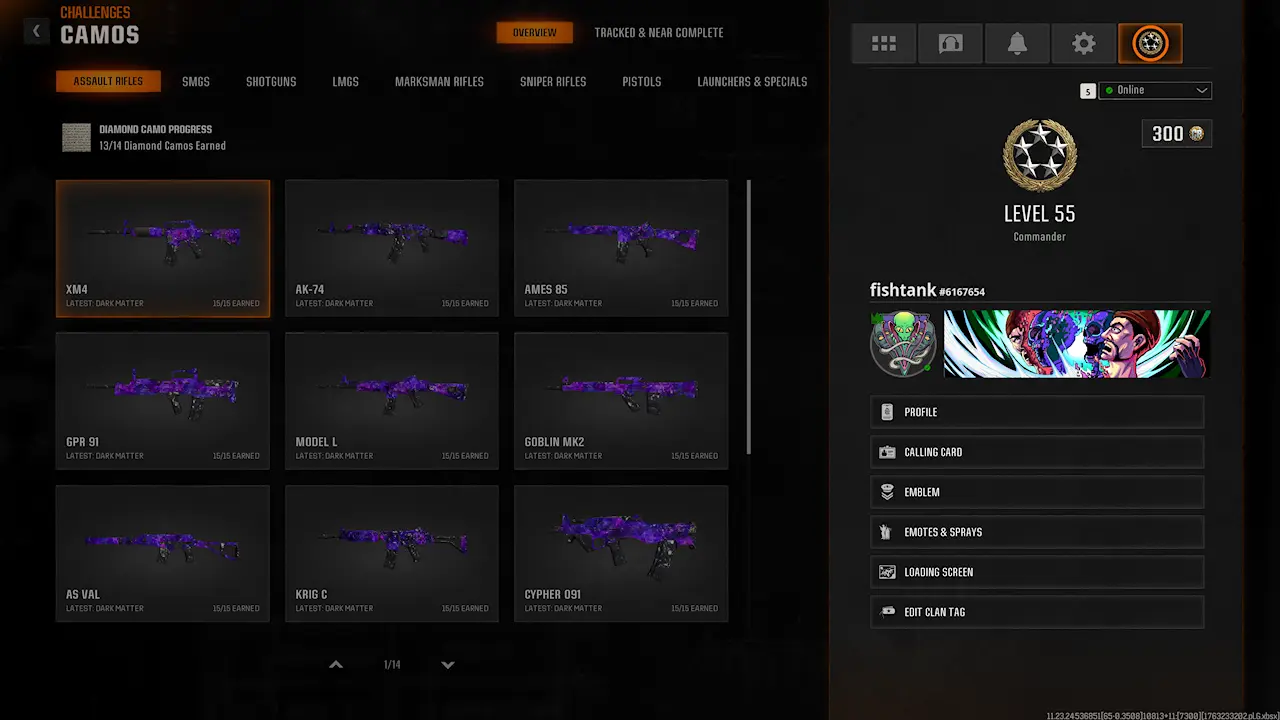This screenshot has height=720, width=1280.
Task: Click Edit Clan Tag button
Action: click(x=1037, y=612)
